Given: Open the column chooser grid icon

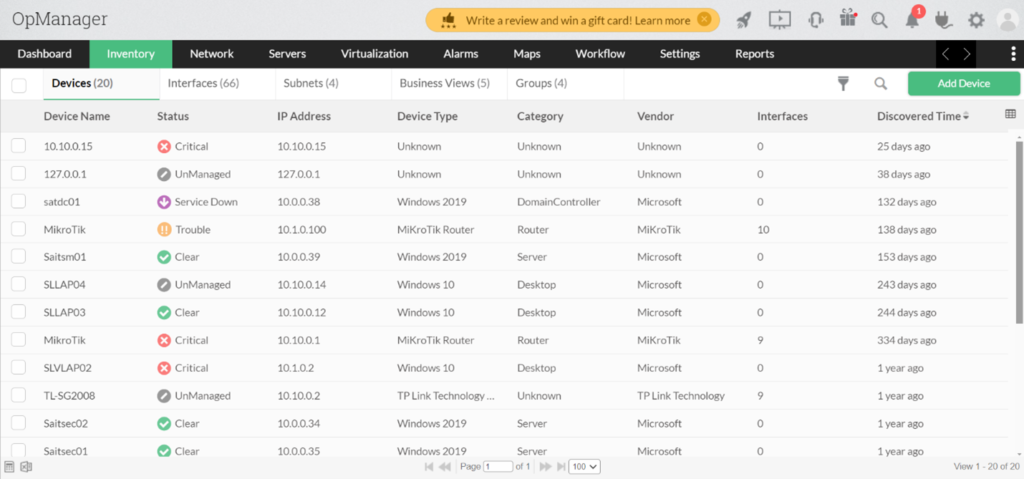Looking at the screenshot, I should tap(1010, 115).
